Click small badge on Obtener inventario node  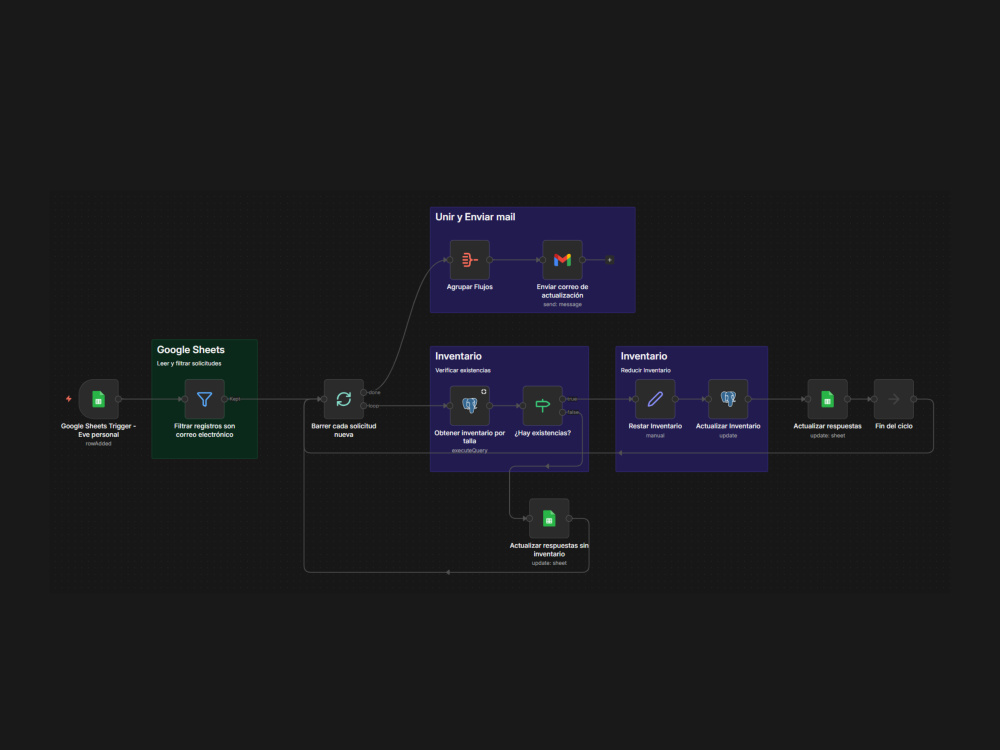pyautogui.click(x=483, y=392)
